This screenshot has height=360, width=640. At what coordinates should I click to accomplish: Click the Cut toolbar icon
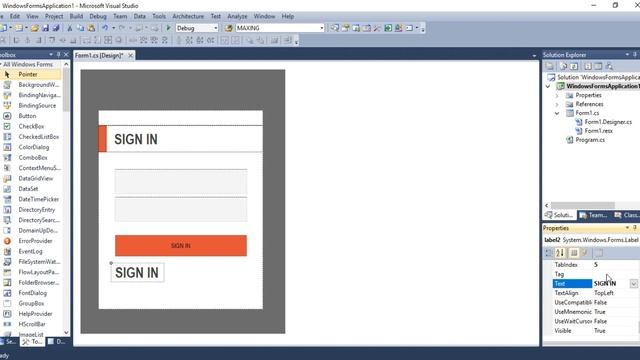tap(70, 28)
